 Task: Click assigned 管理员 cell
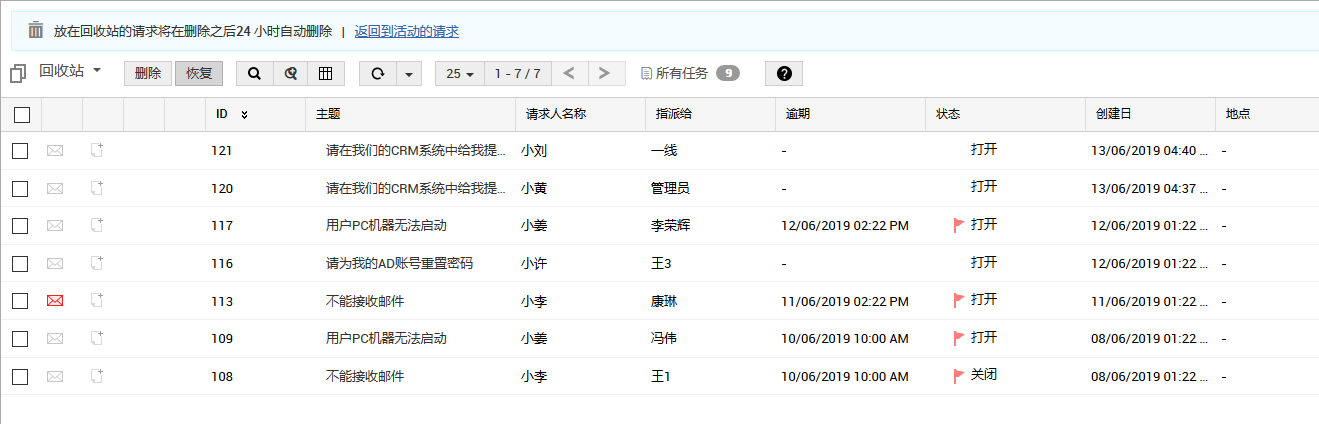tap(670, 188)
